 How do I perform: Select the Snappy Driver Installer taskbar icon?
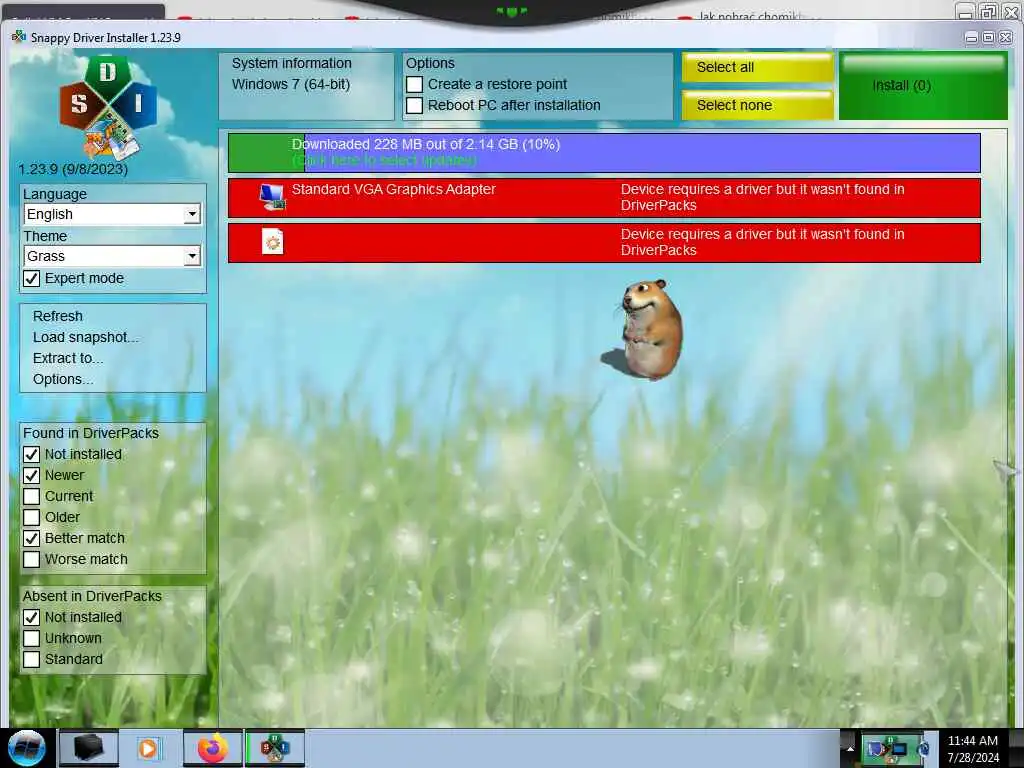275,748
